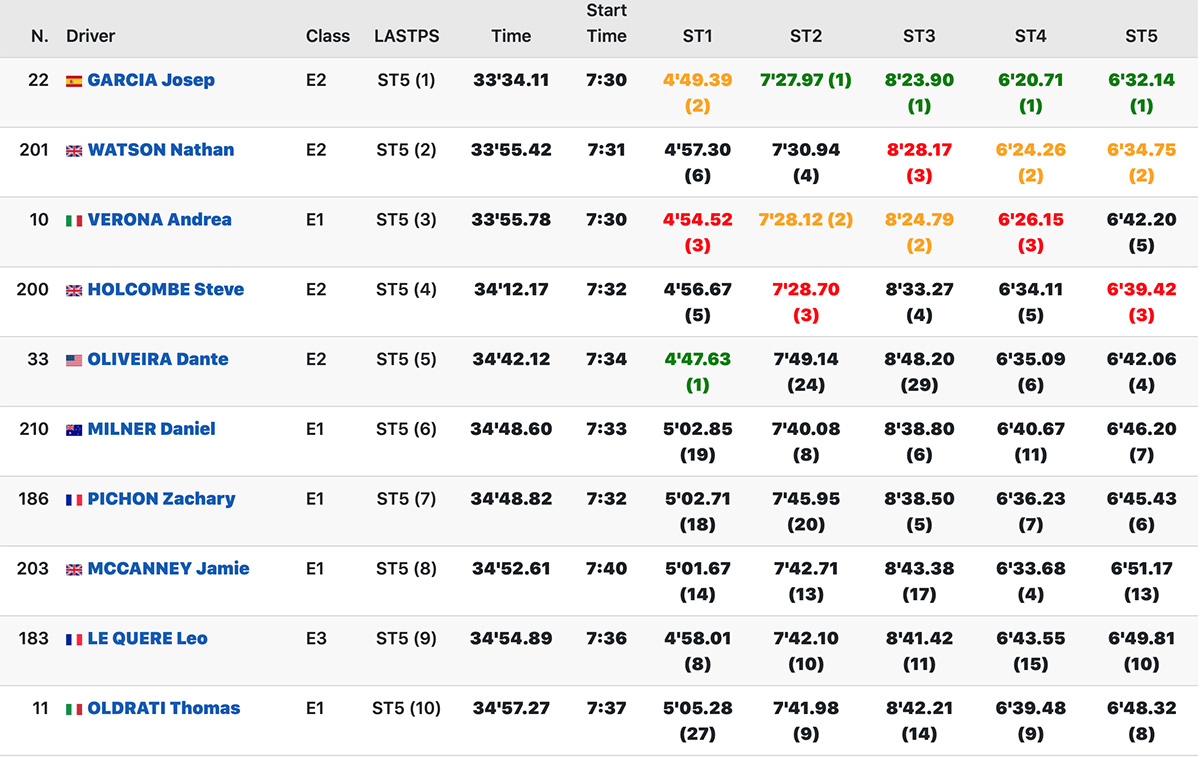Click the Australian flag beside MILNER Daniel
Screen dimensions: 1200x757
[x=74, y=430]
